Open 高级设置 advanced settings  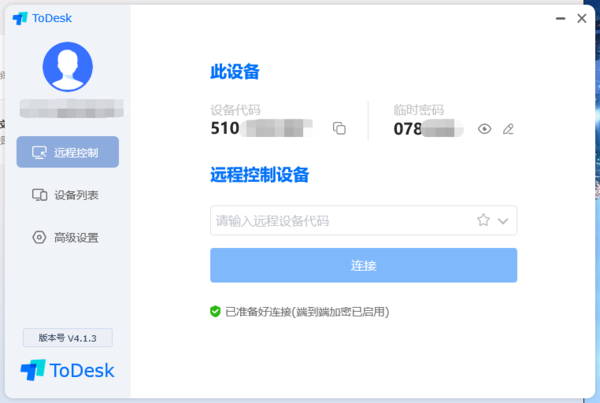[x=67, y=237]
